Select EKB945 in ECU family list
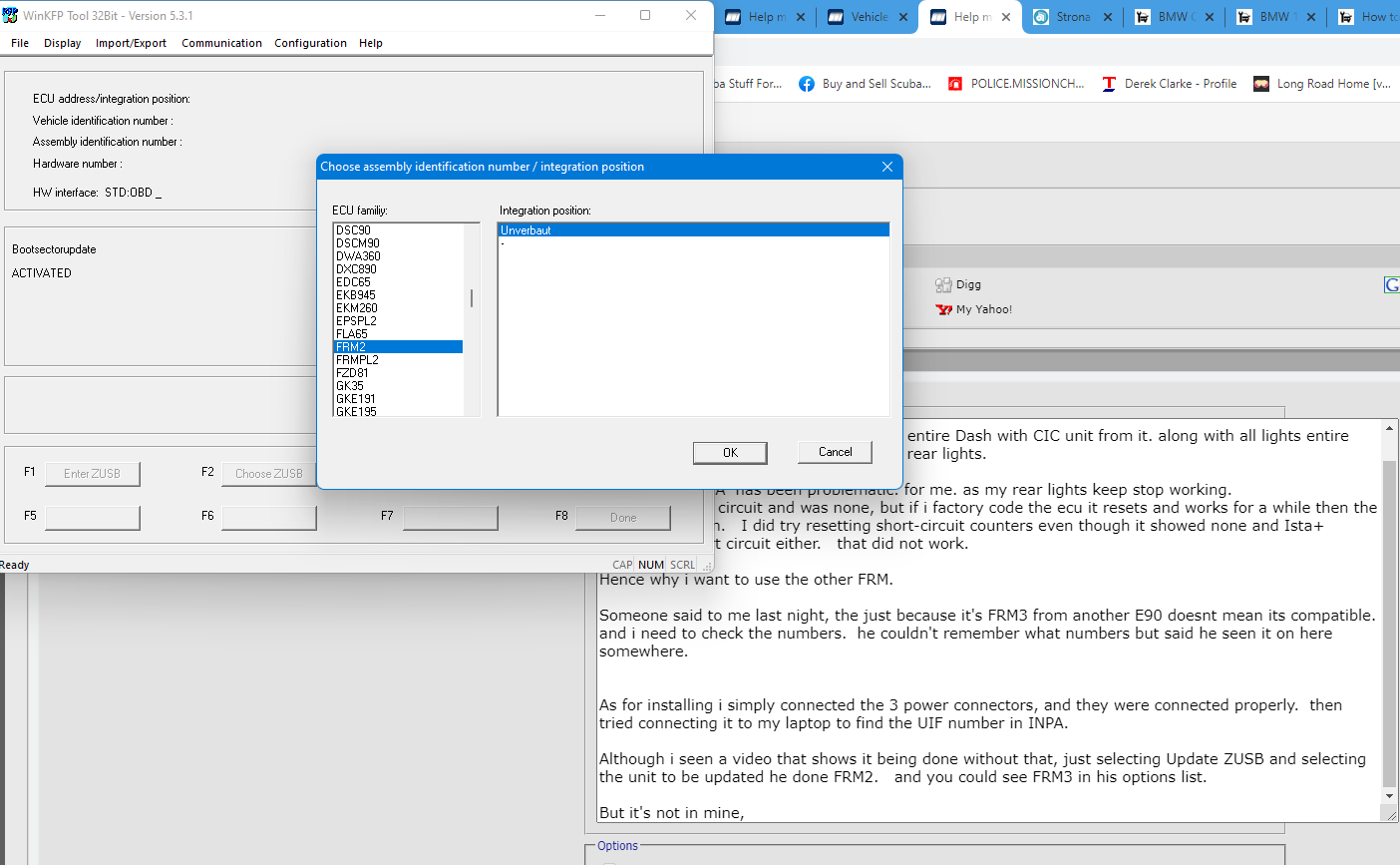This screenshot has height=865, width=1400. coord(398,295)
